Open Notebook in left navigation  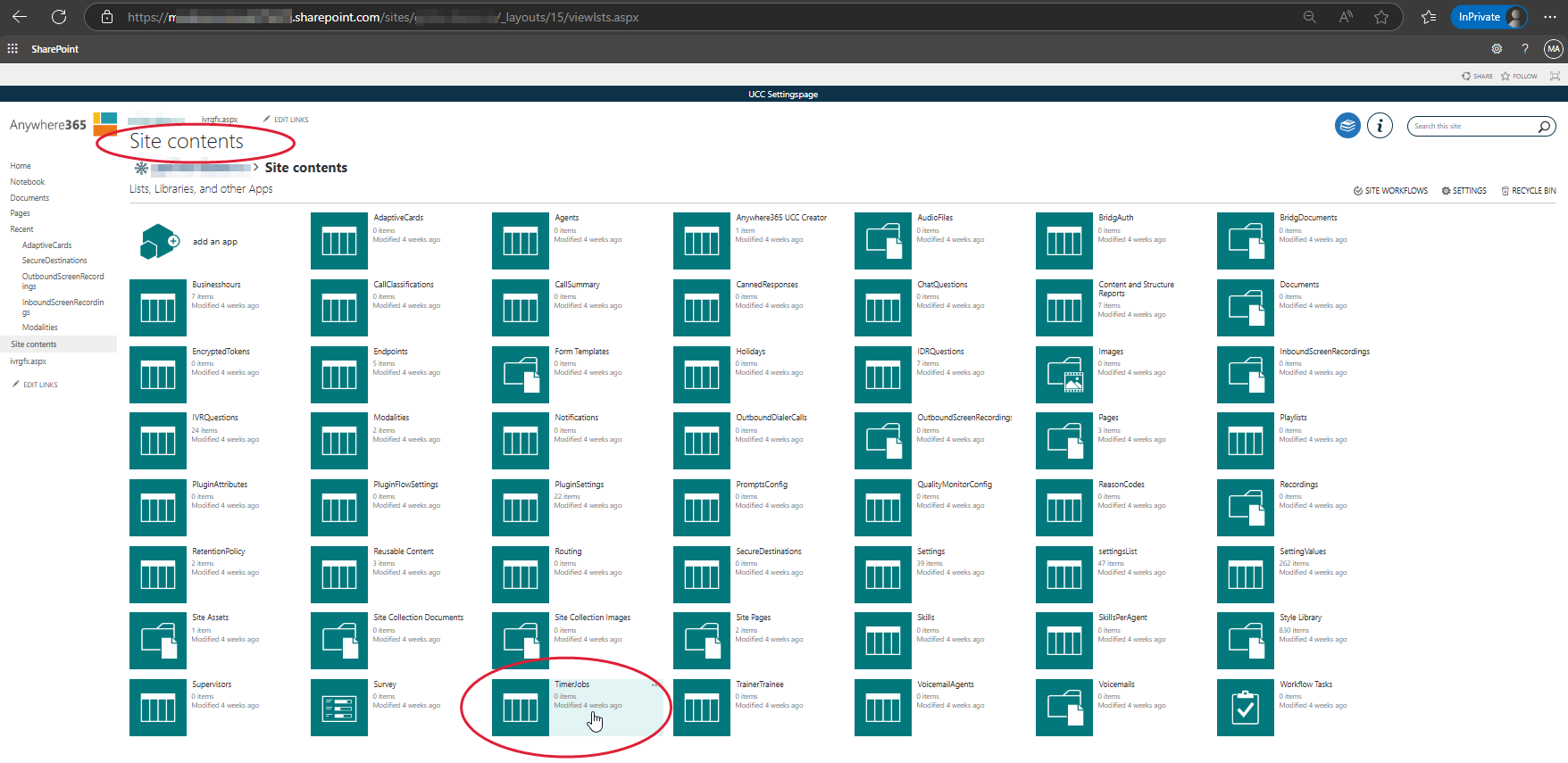28,182
